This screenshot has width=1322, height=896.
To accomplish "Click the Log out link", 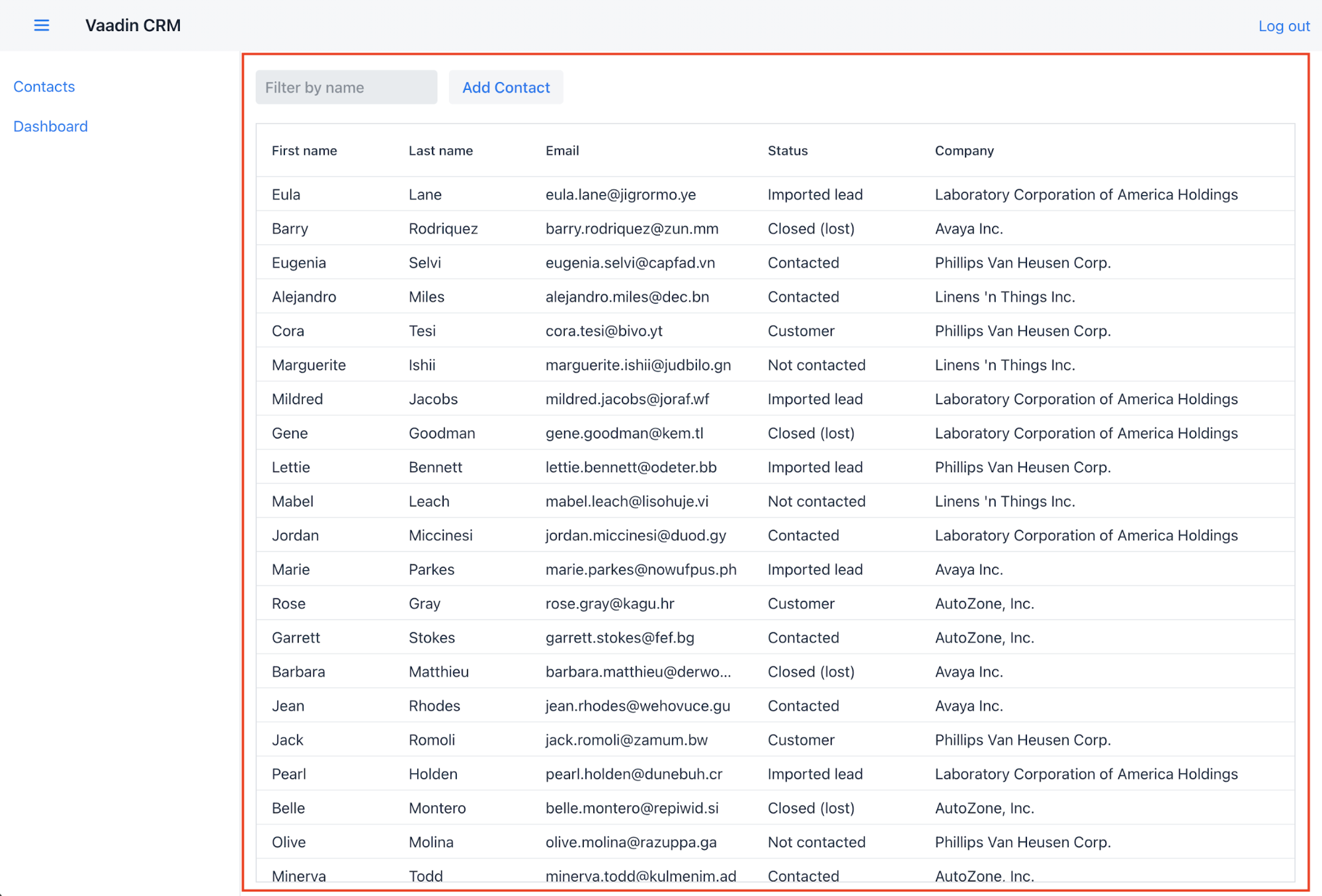I will [1284, 26].
